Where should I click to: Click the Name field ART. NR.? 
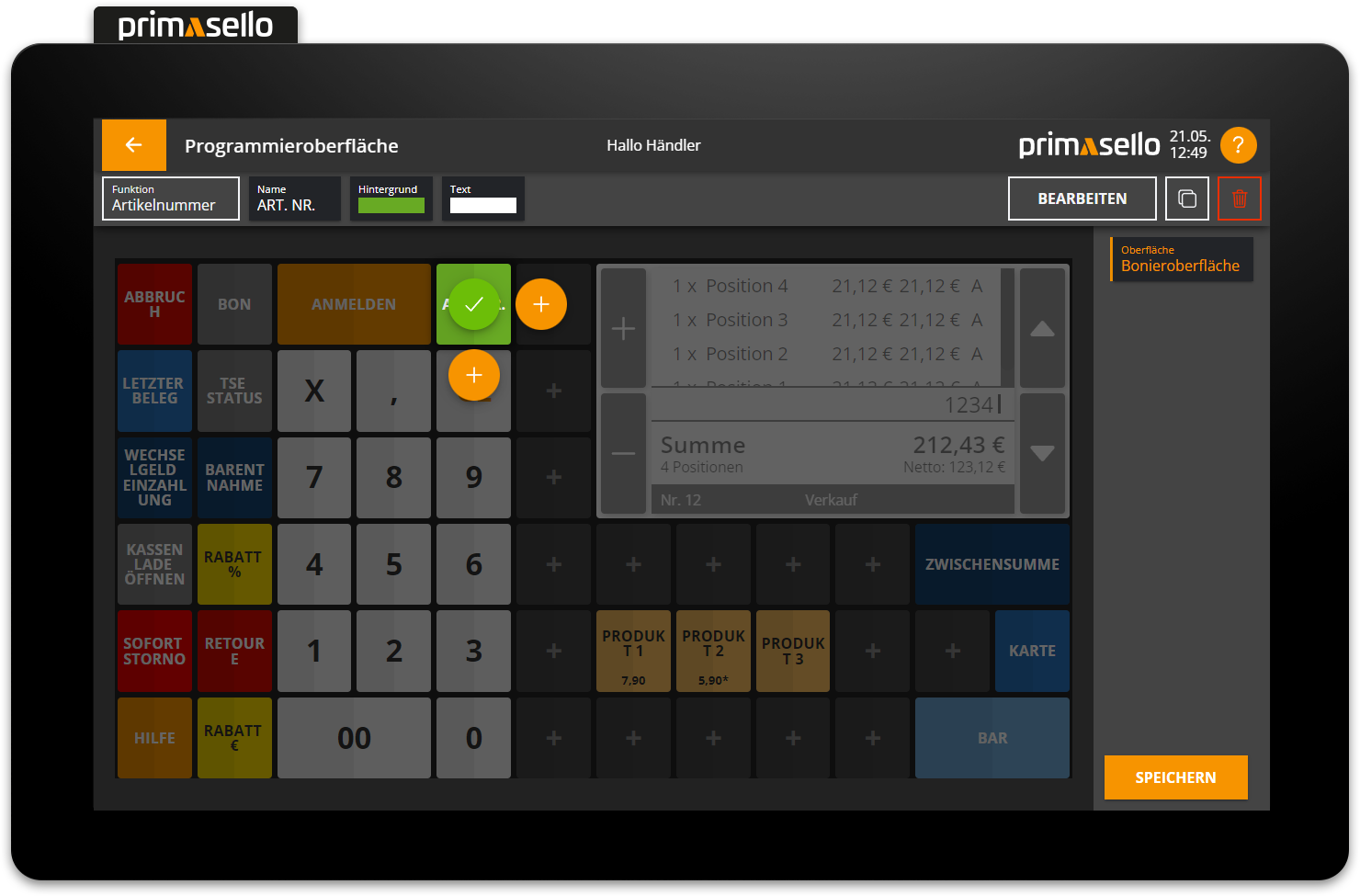click(294, 198)
